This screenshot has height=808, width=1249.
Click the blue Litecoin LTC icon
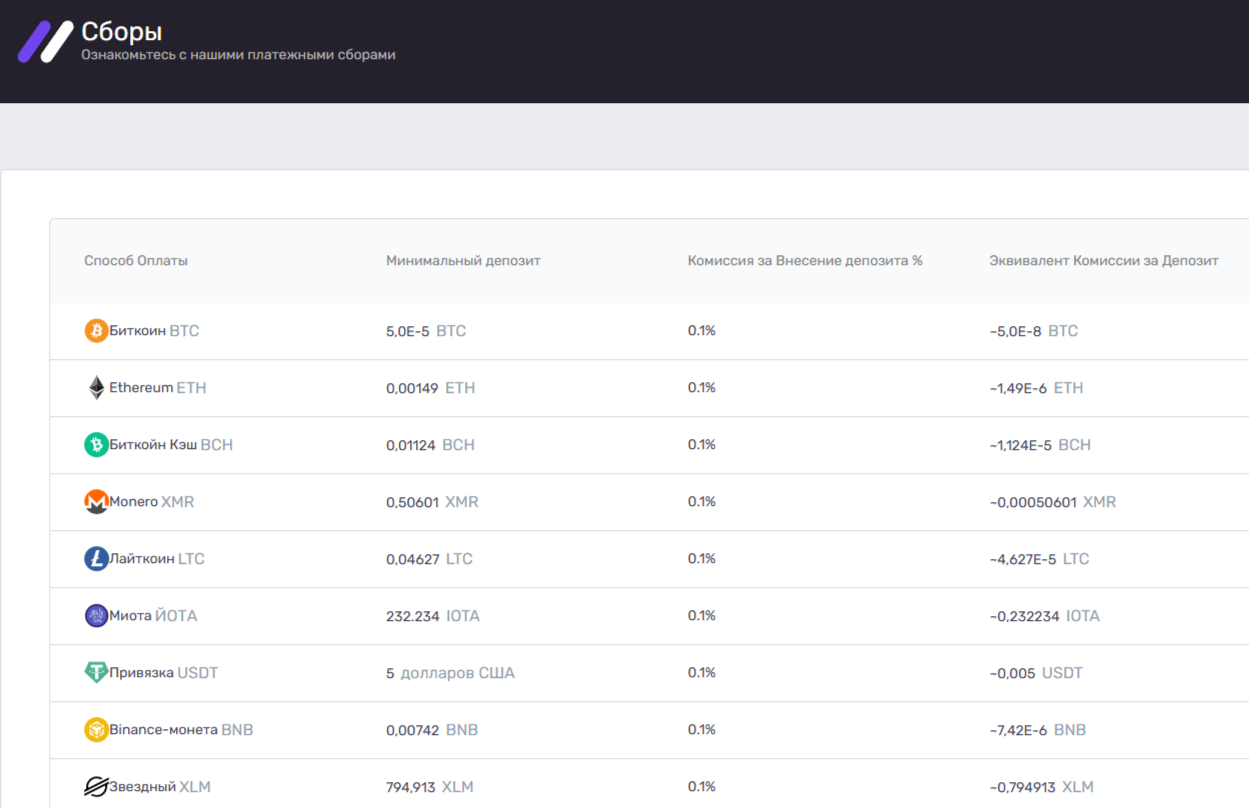(x=96, y=559)
